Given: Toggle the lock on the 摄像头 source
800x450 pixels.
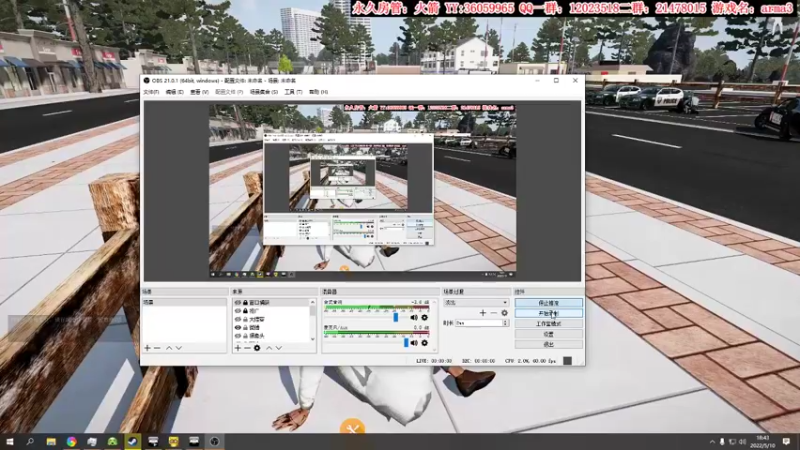Looking at the screenshot, I should pyautogui.click(x=245, y=336).
